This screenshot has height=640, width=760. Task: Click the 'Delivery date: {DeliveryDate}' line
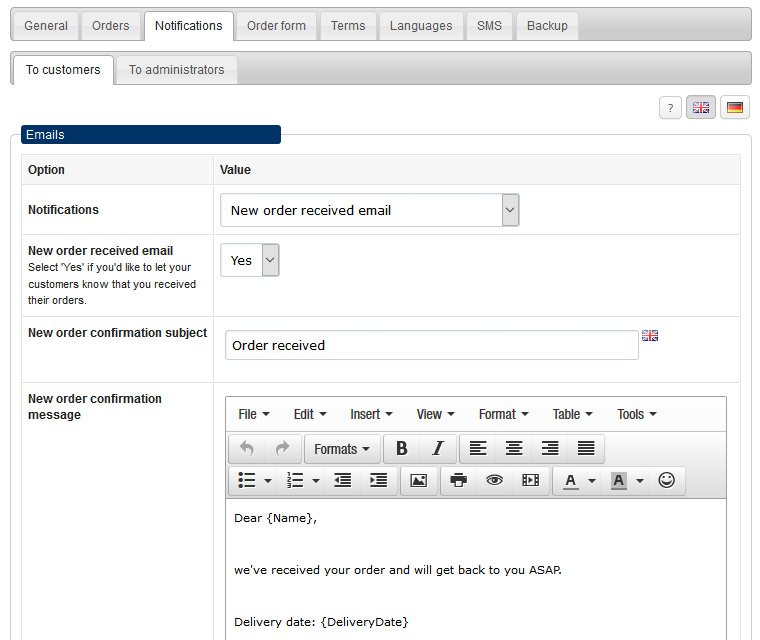coord(321,622)
